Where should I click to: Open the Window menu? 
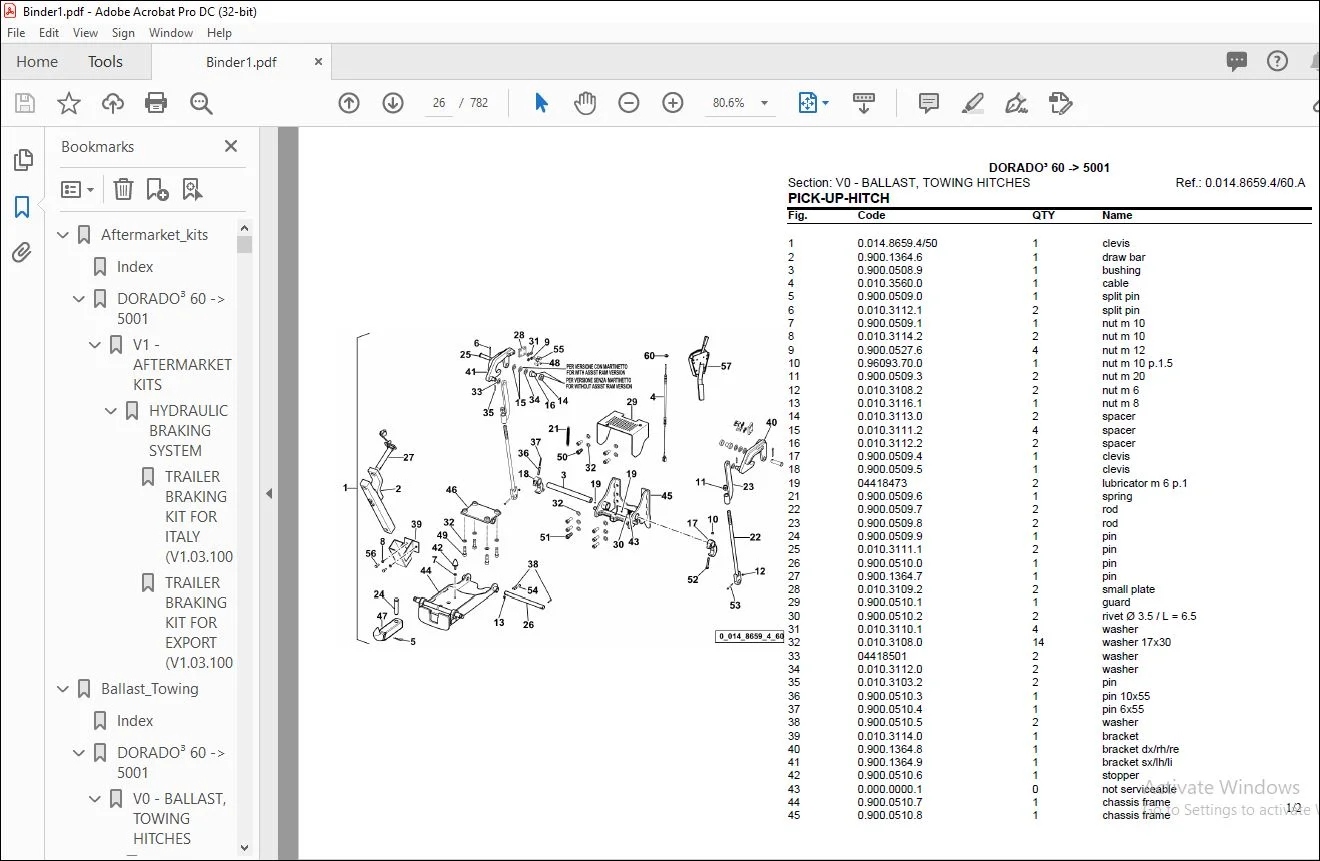pyautogui.click(x=171, y=32)
